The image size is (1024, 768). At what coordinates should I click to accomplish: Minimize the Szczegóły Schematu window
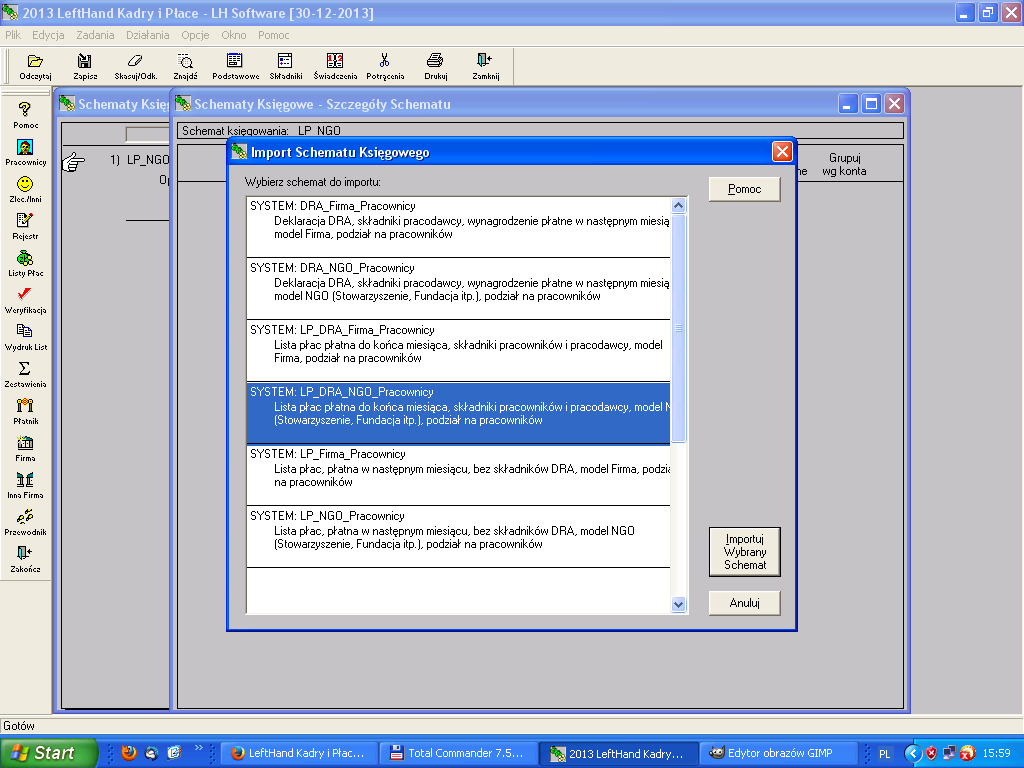[848, 104]
